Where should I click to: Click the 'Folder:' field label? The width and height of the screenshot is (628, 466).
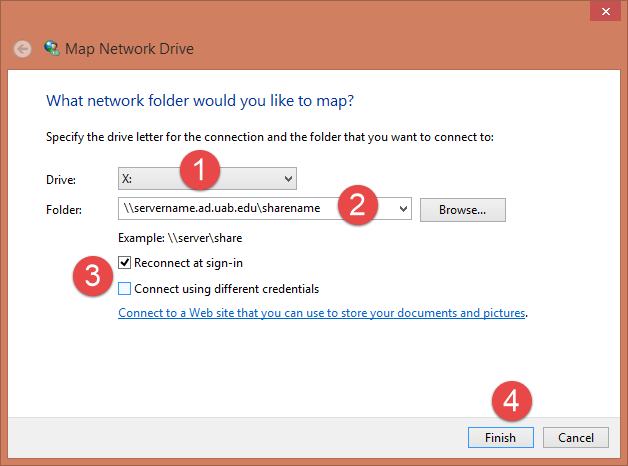(x=65, y=210)
